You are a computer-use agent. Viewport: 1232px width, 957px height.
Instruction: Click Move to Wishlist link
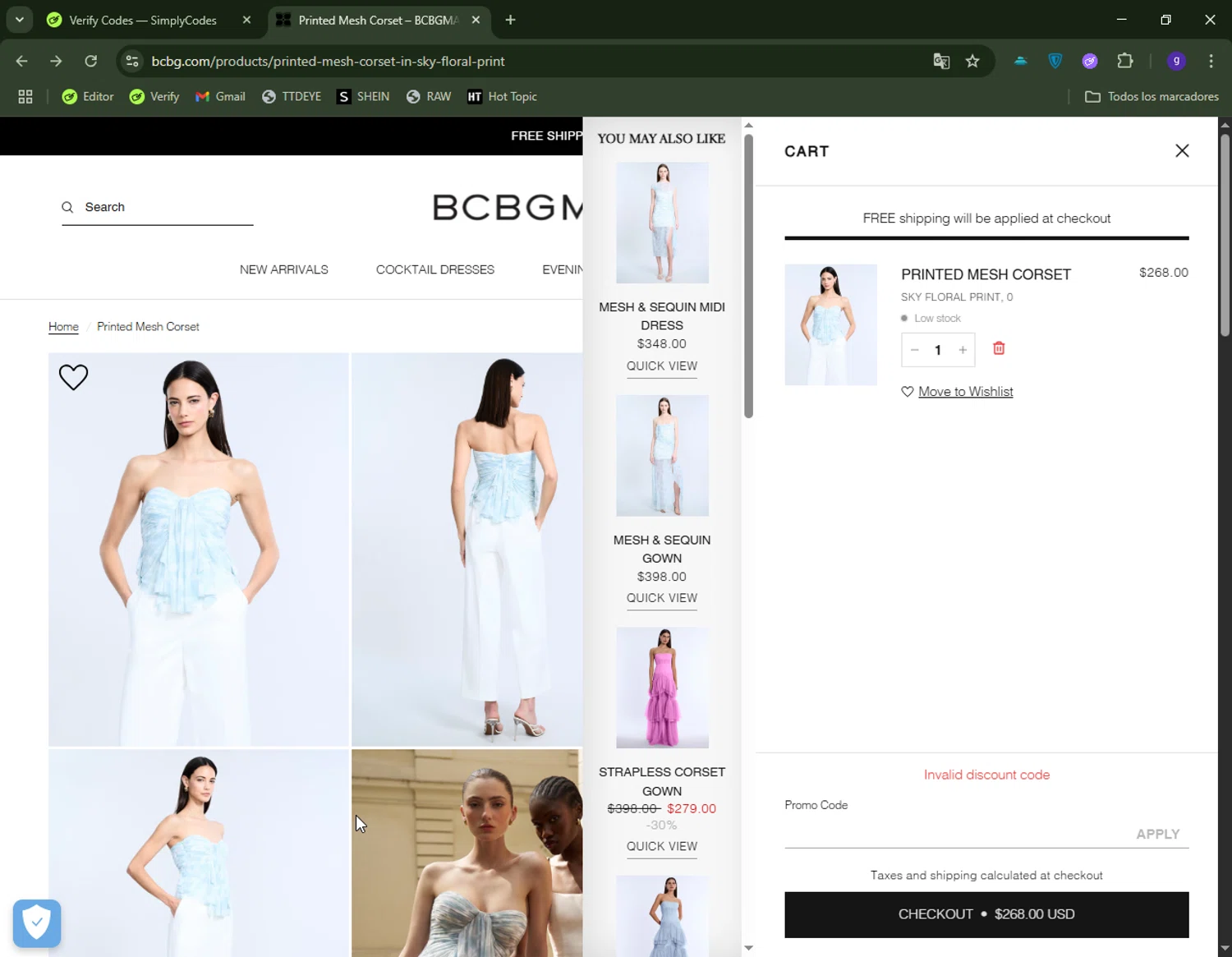click(x=965, y=392)
